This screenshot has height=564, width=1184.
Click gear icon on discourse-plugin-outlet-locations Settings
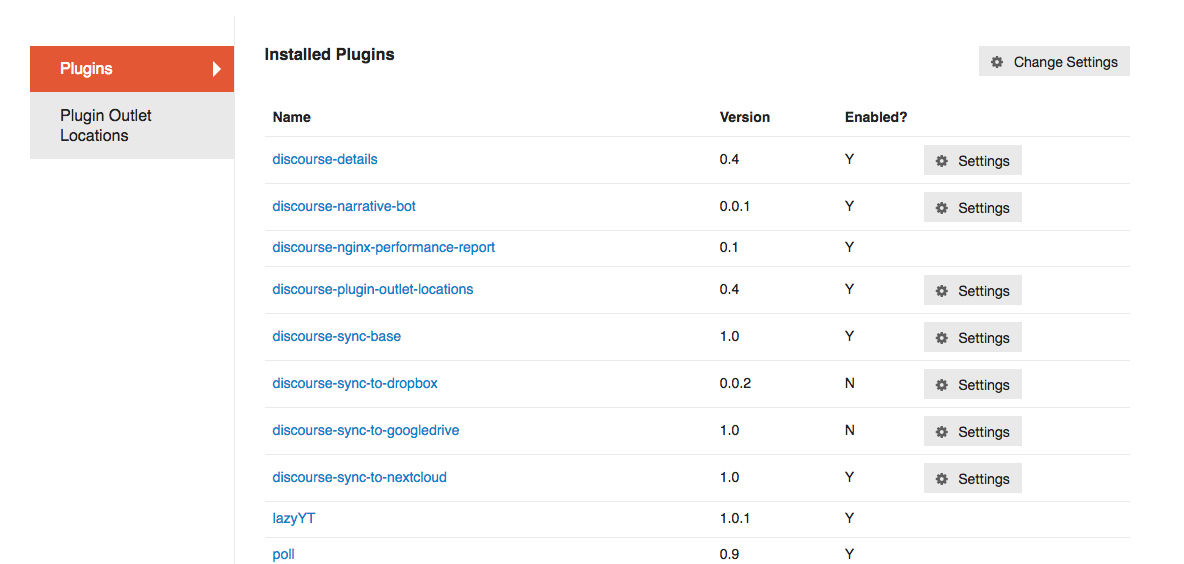(x=941, y=291)
